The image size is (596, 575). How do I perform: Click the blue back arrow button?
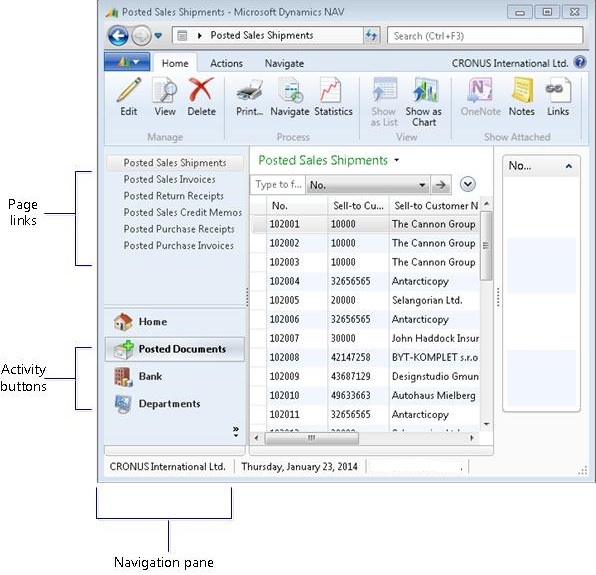click(118, 36)
